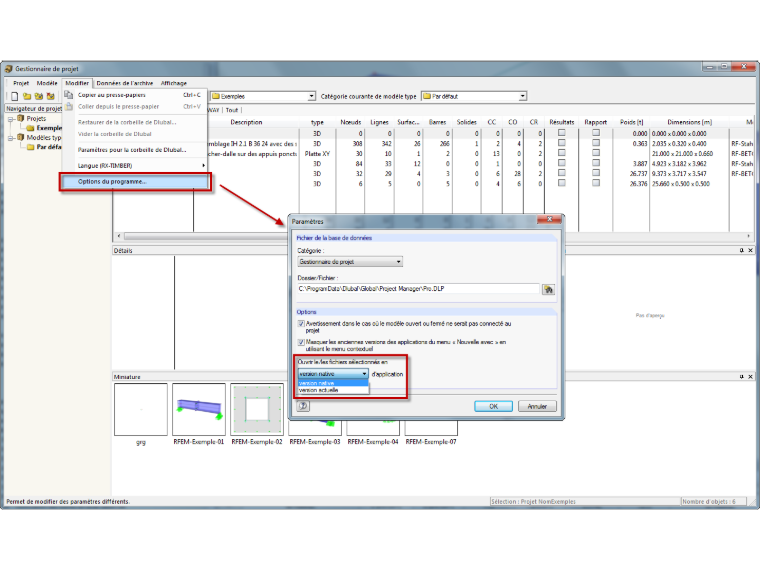Open the Modèle menu
This screenshot has height=570, width=760.
pyautogui.click(x=47, y=83)
